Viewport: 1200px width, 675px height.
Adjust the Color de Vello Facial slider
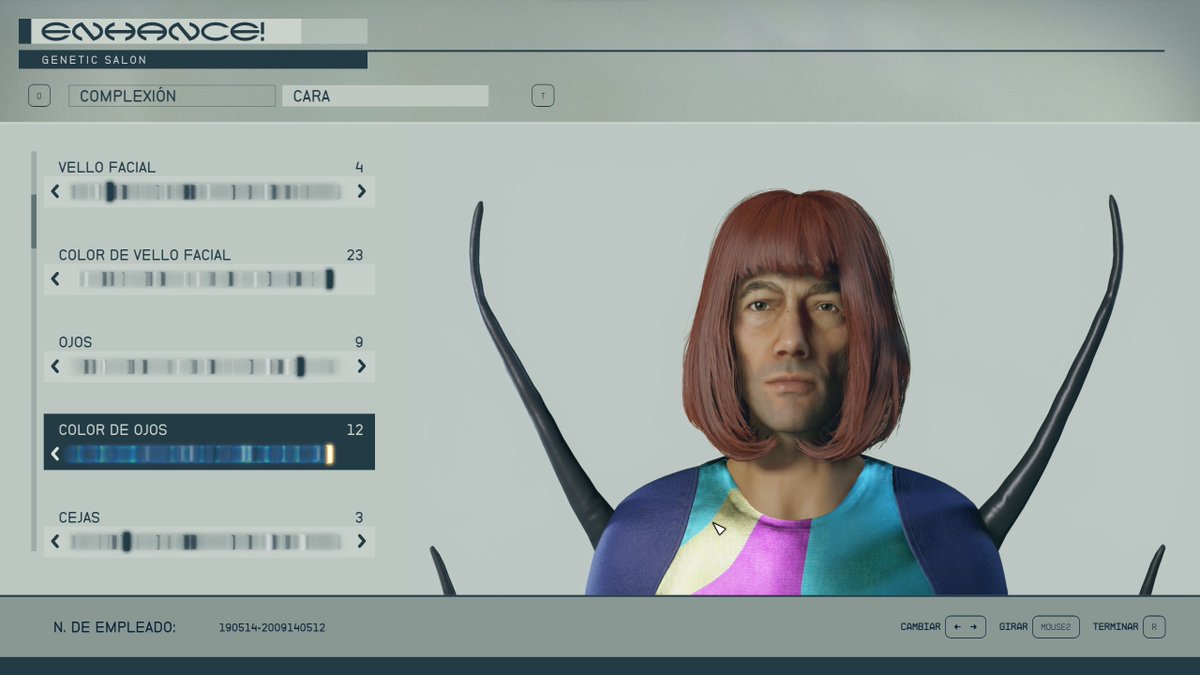[x=208, y=279]
